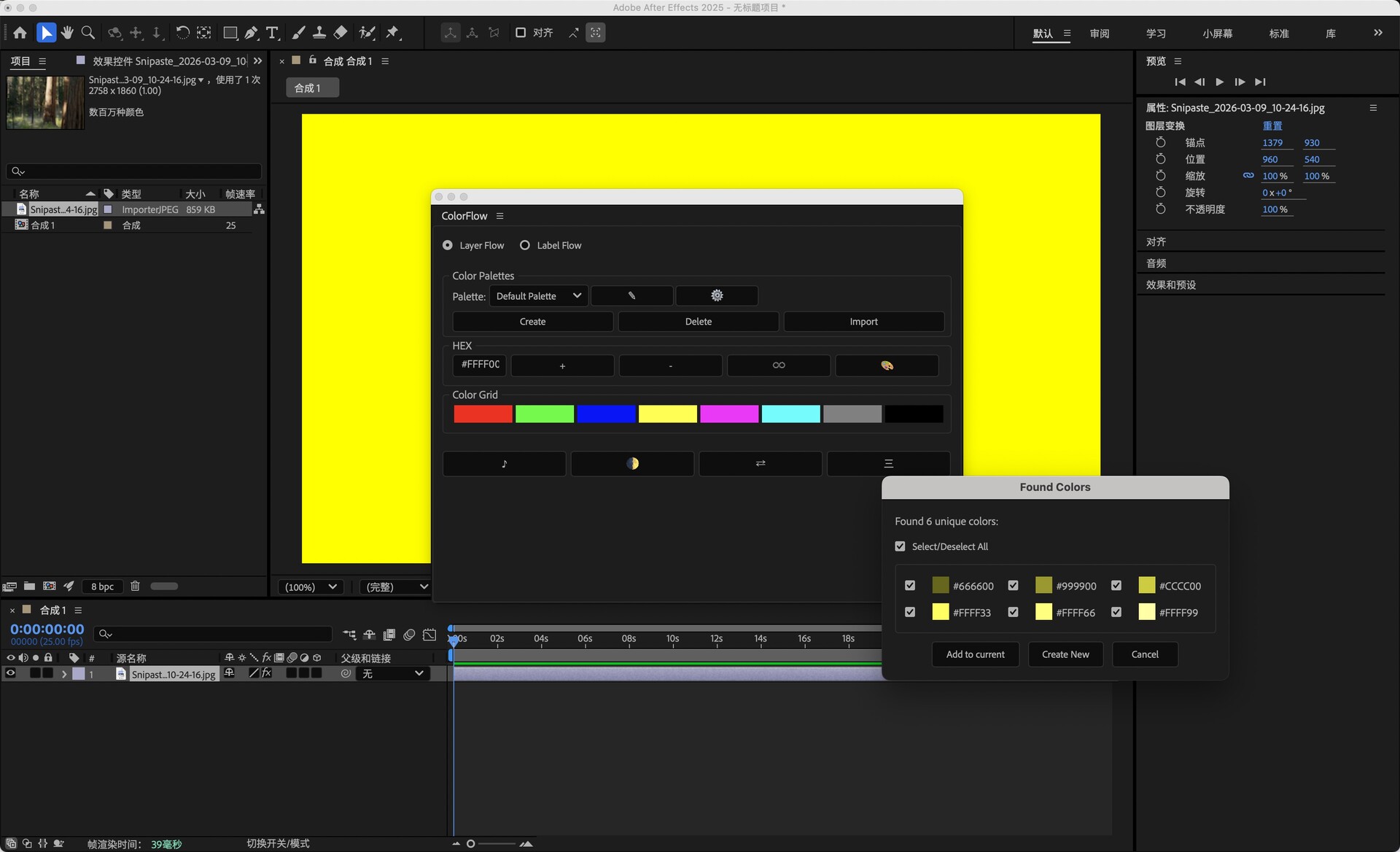Select the Hand tool
1400x852 pixels.
pos(67,33)
